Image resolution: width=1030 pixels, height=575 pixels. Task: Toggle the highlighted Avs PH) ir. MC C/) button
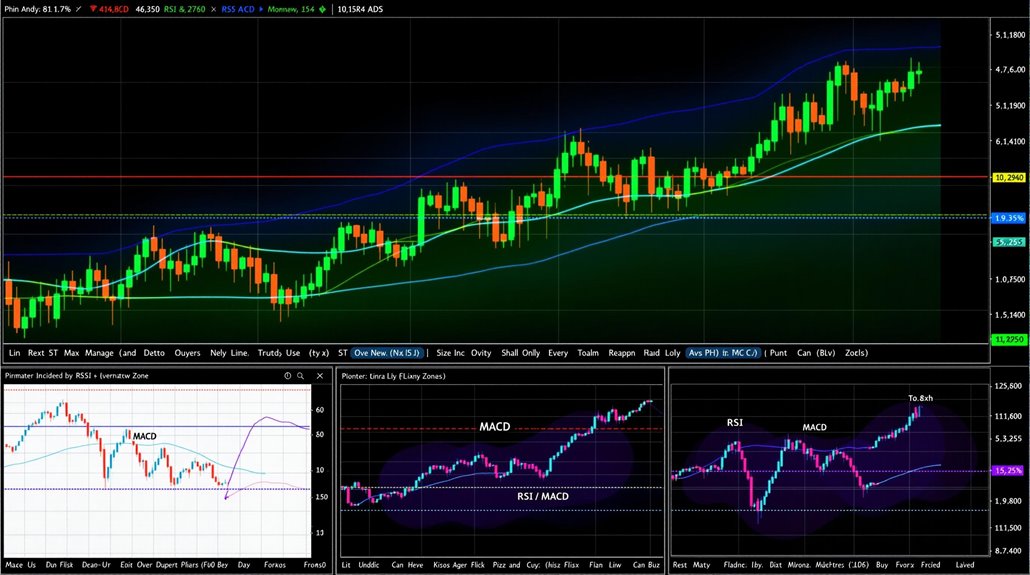(x=723, y=353)
